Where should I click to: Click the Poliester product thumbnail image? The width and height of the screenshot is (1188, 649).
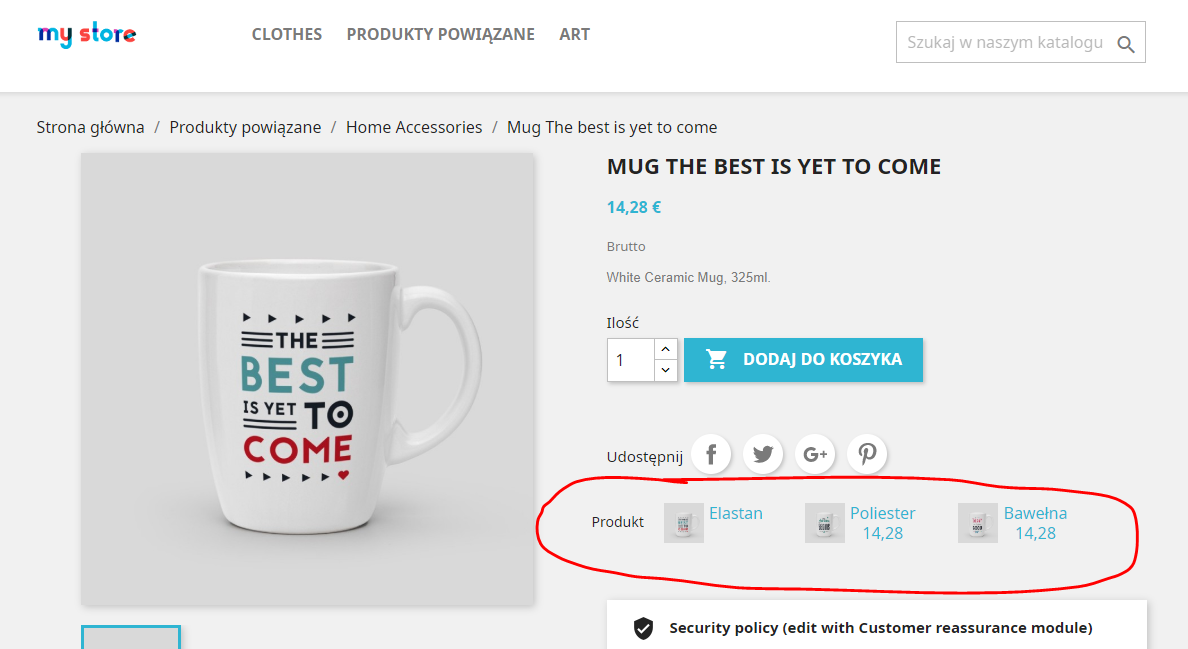pos(825,523)
